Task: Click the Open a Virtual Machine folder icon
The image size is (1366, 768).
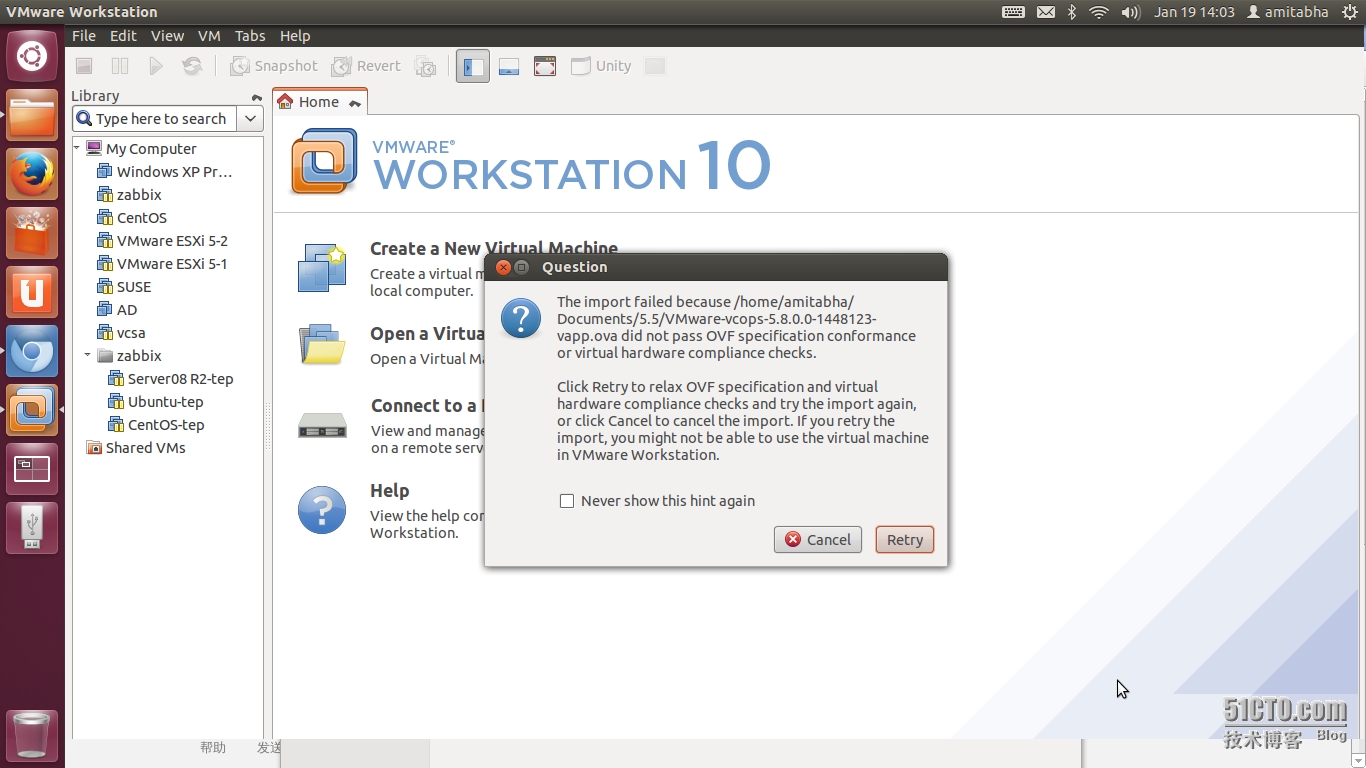Action: [x=322, y=344]
